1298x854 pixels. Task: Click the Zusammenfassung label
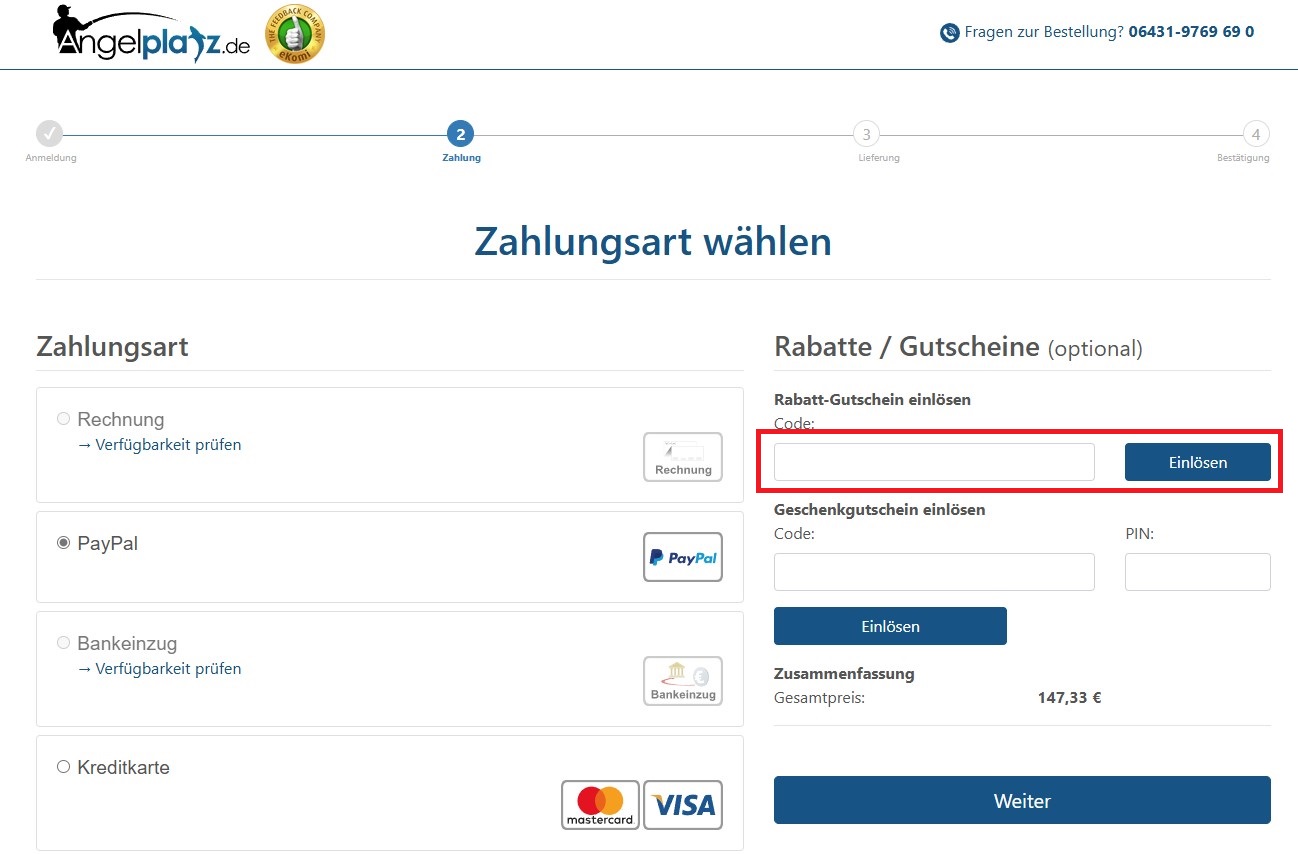pyautogui.click(x=844, y=674)
